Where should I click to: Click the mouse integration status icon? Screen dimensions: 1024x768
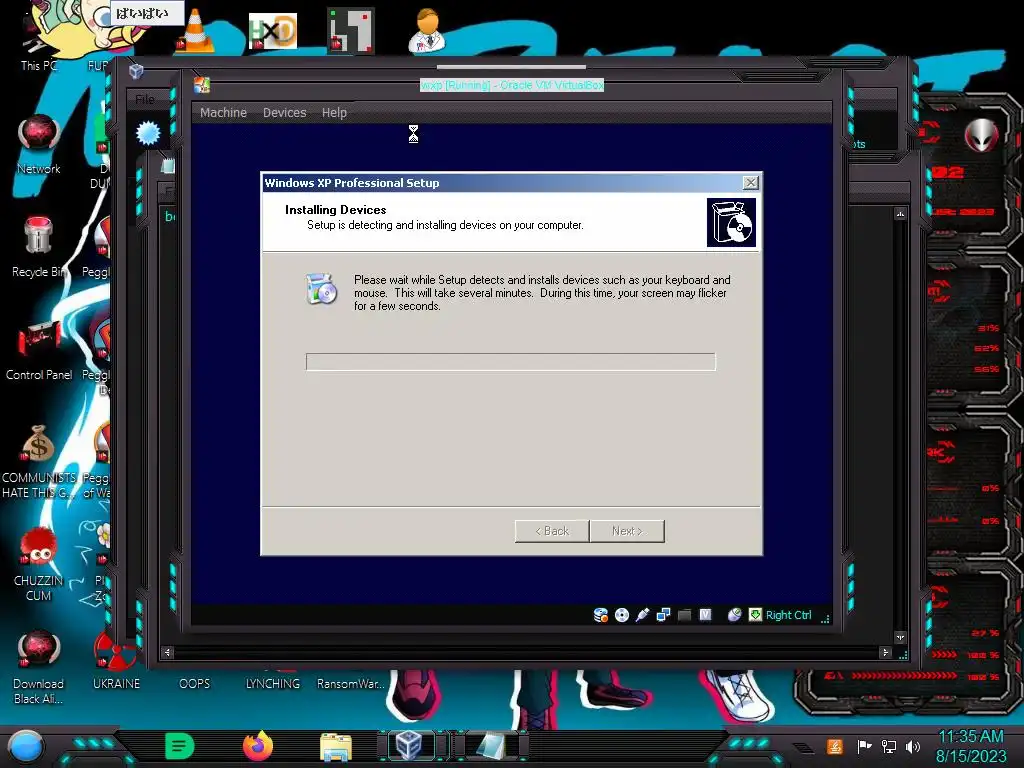coord(735,615)
